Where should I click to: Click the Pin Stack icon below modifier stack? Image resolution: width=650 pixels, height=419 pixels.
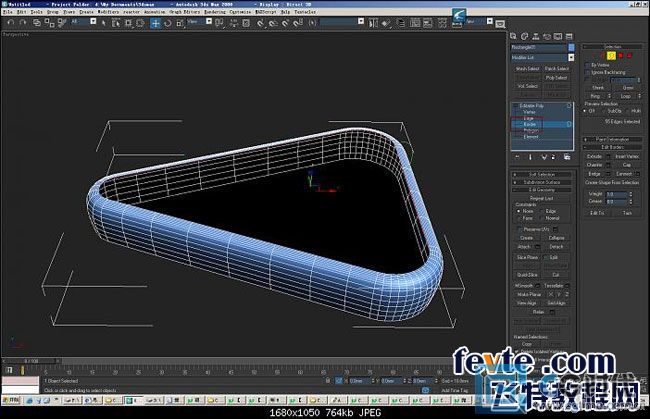(x=517, y=157)
